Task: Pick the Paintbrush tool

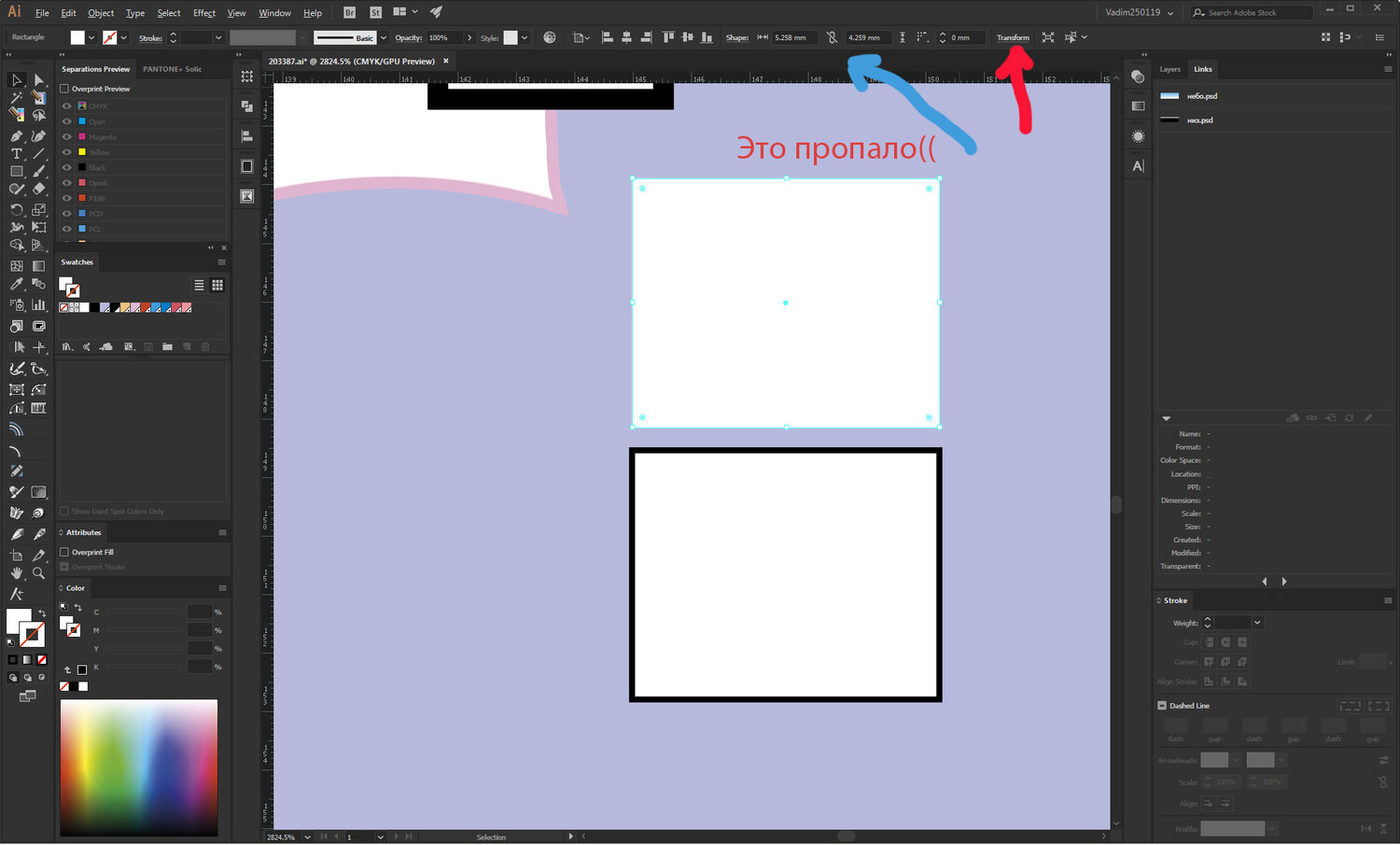Action: (x=38, y=172)
